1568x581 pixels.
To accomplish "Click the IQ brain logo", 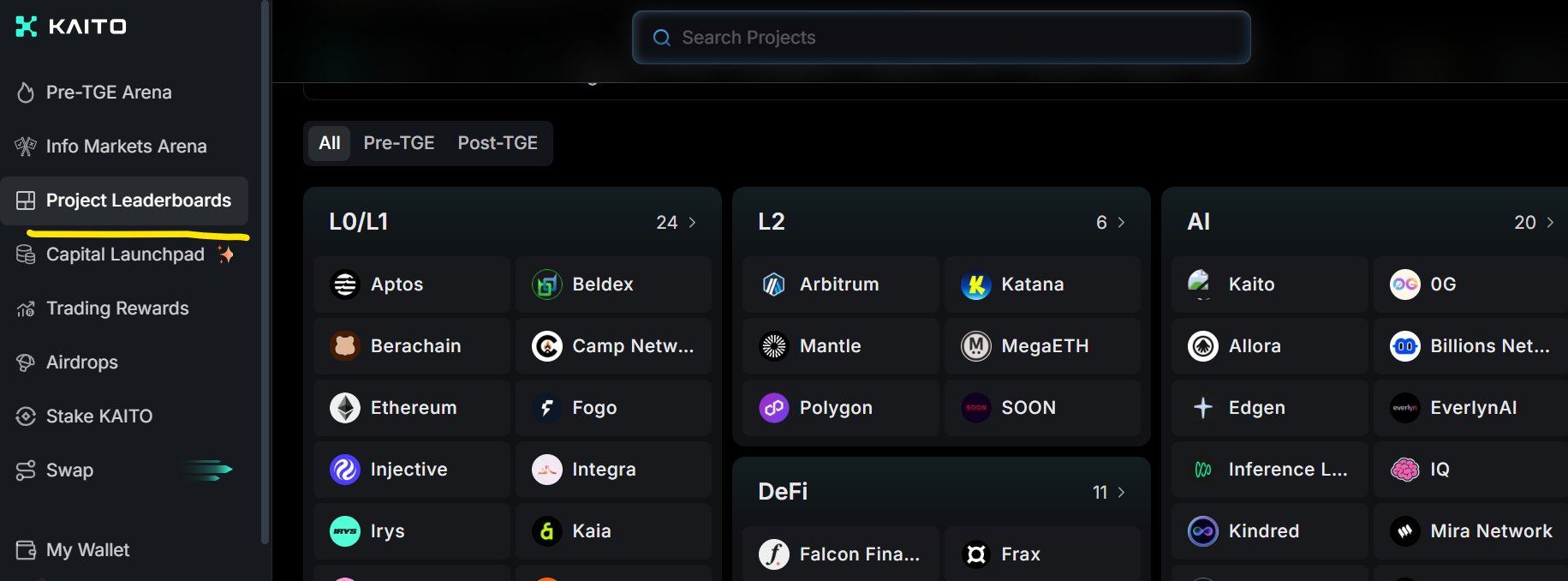I will [x=1404, y=470].
